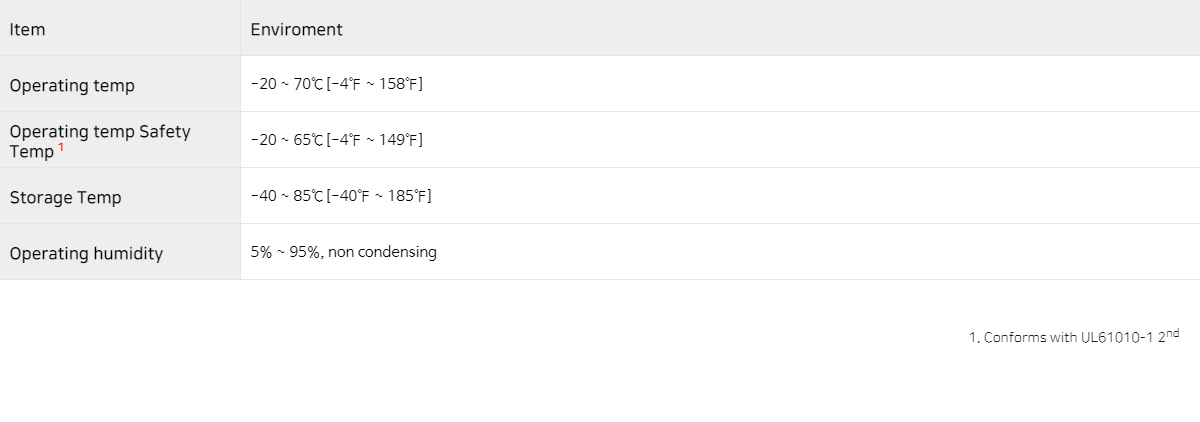1200x422 pixels.
Task: Click the [-4°F ~ 158°F] Fahrenheit range
Action: coord(375,84)
